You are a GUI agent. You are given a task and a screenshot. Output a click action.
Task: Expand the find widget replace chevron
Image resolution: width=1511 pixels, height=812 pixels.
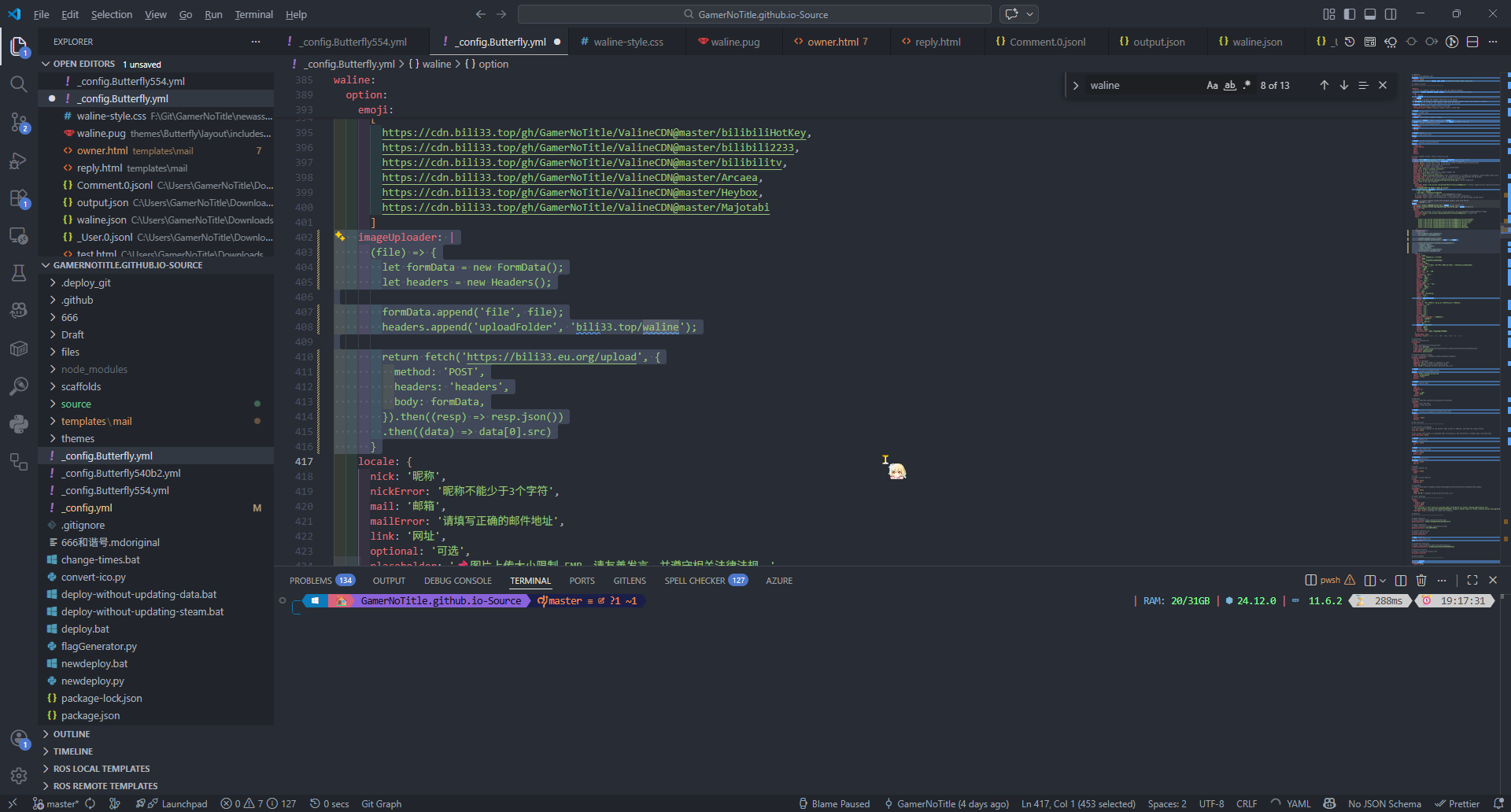1076,85
